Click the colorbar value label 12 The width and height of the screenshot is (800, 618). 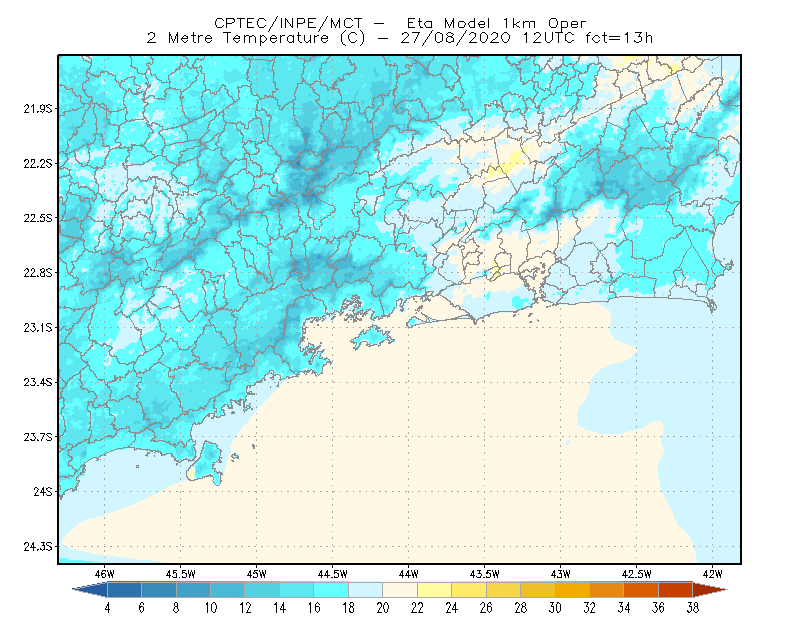pyautogui.click(x=245, y=608)
